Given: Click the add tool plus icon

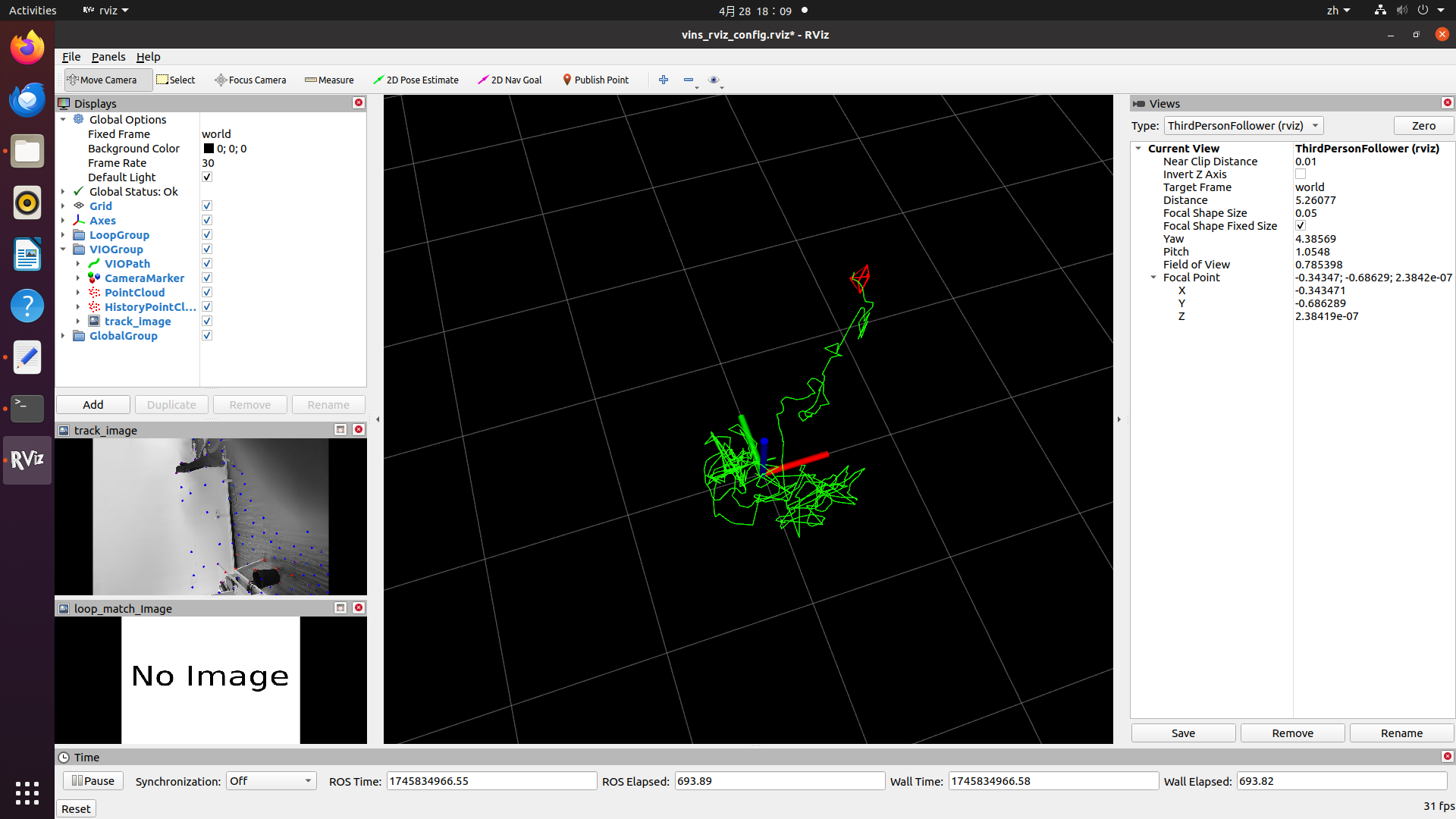Looking at the screenshot, I should coord(664,80).
